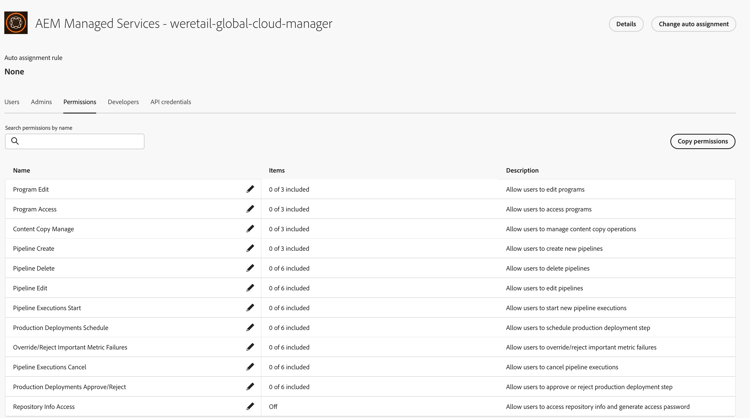Edit Production Deployments Approve/Reject permission

(x=250, y=387)
